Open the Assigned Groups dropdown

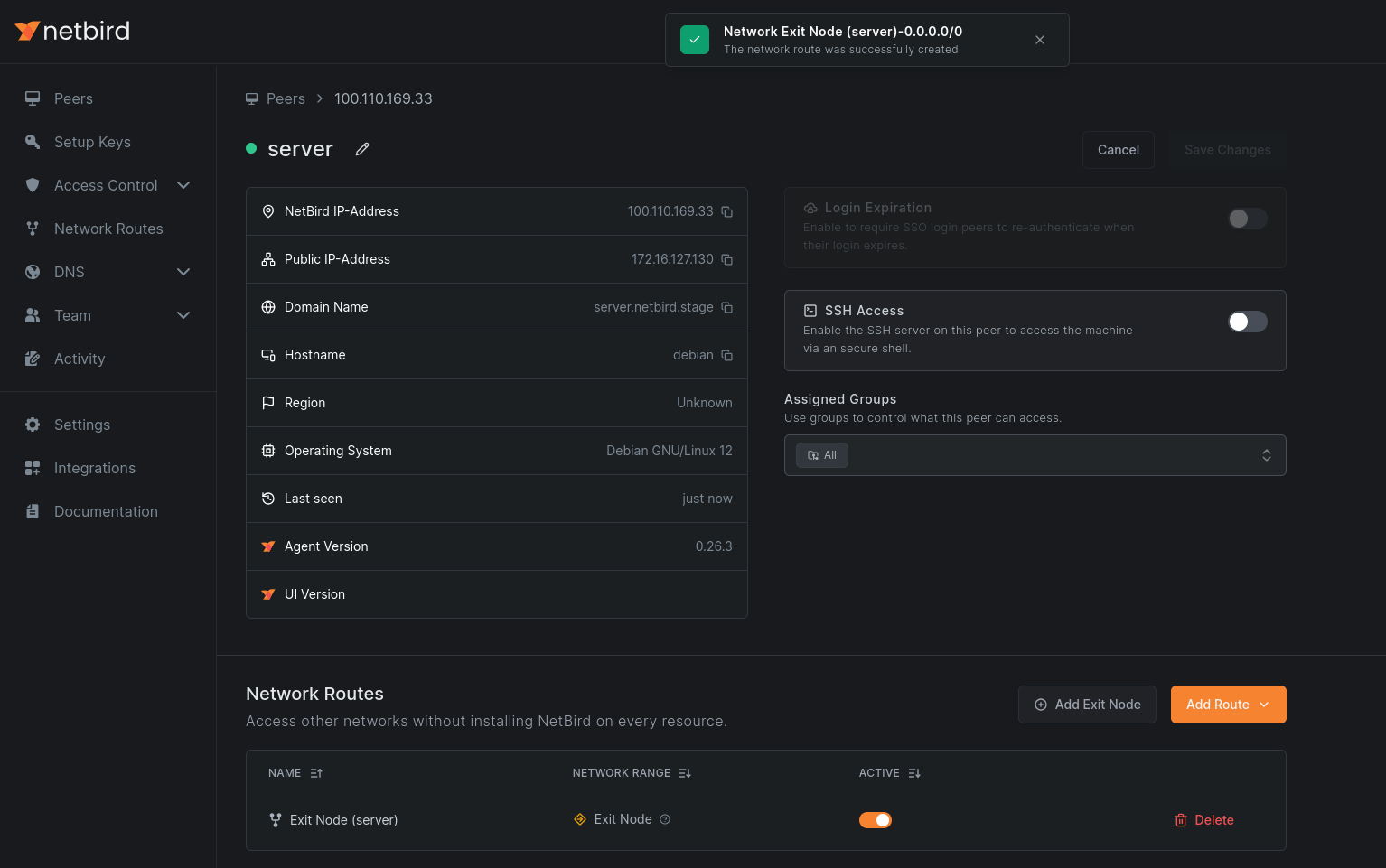point(1035,454)
